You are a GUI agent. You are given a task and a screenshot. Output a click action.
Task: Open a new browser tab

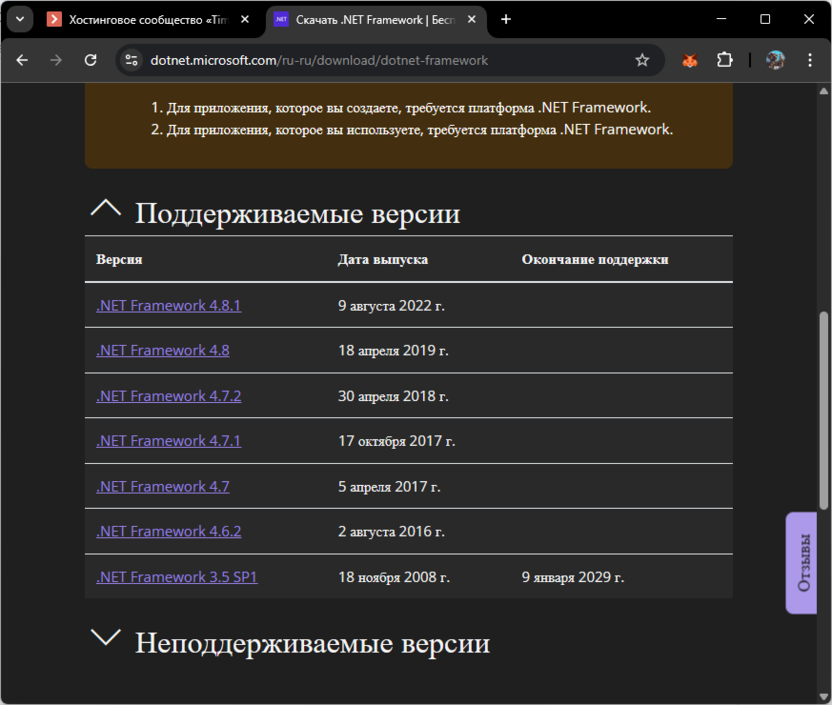506,19
